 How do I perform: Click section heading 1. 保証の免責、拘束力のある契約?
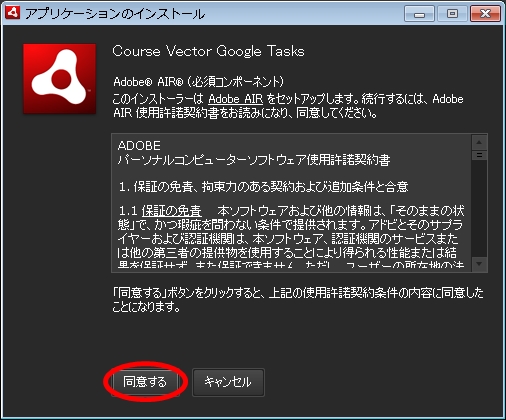(x=263, y=187)
